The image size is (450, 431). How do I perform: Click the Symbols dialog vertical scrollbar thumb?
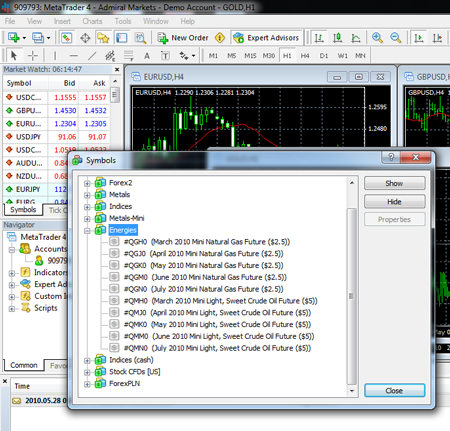point(351,296)
